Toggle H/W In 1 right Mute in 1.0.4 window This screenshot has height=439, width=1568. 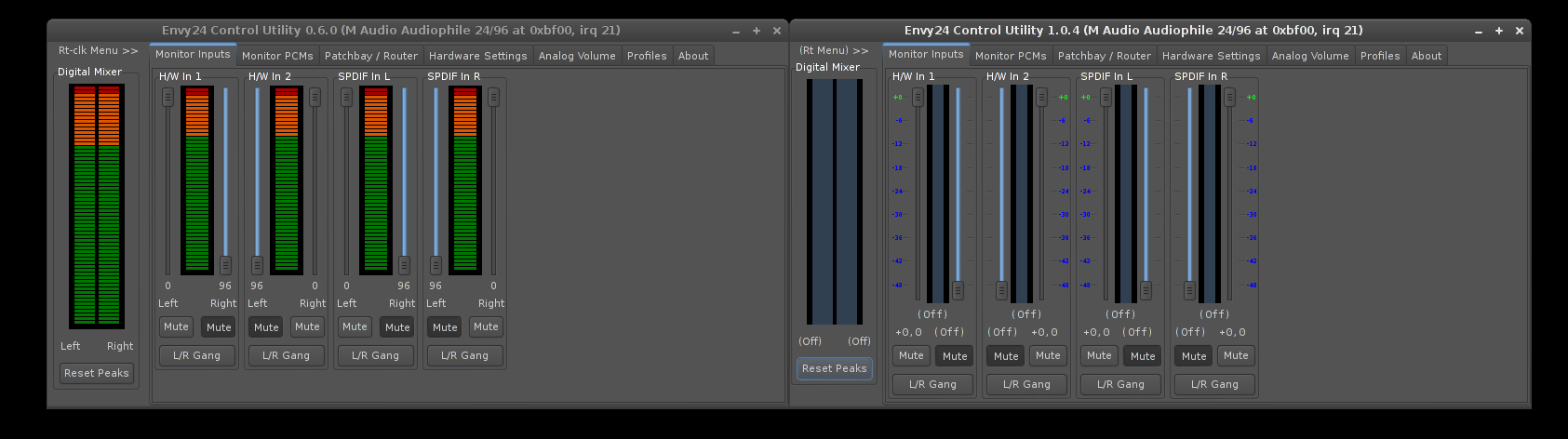point(955,355)
